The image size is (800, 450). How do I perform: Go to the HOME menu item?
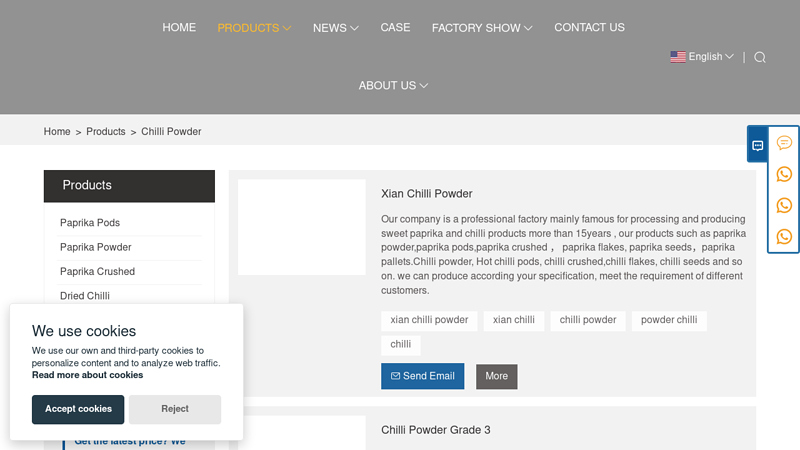[x=179, y=28]
